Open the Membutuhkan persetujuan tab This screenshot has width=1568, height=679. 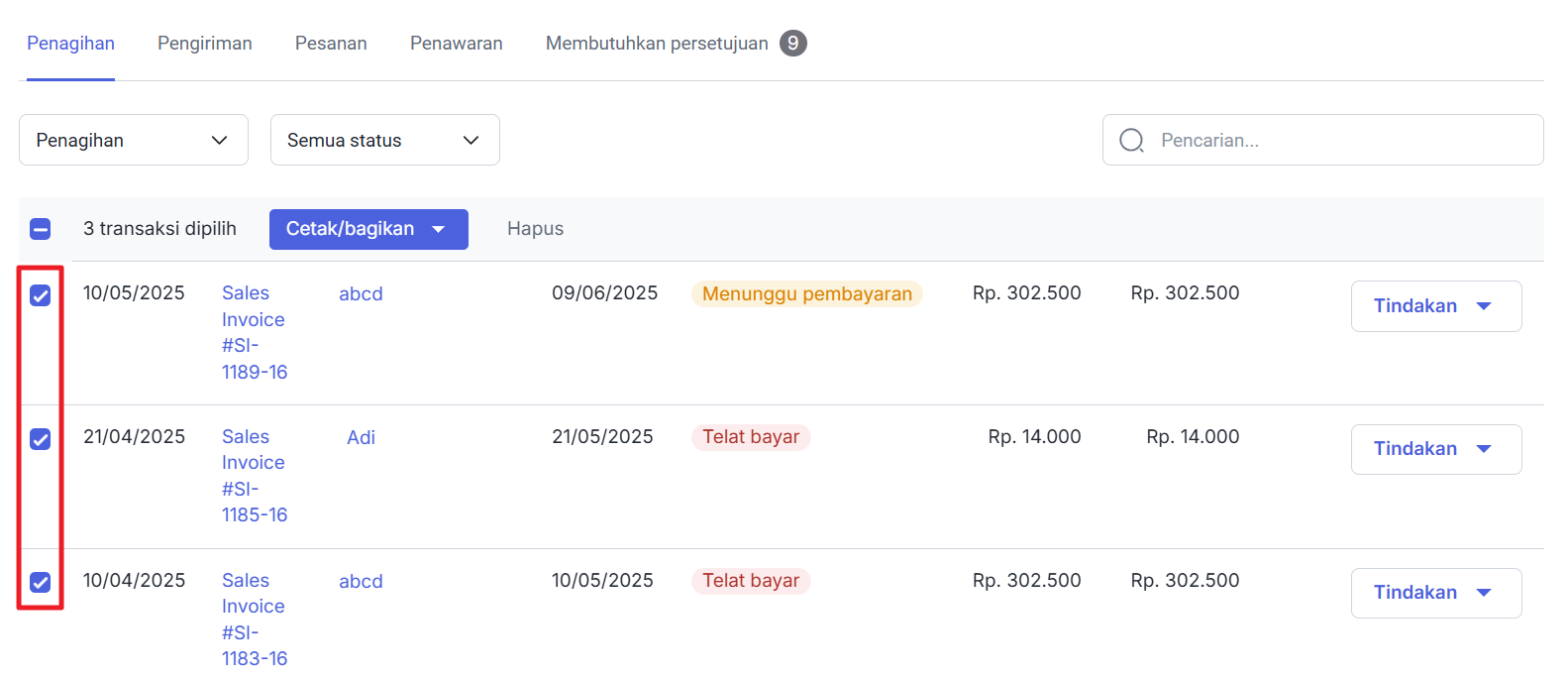[657, 44]
